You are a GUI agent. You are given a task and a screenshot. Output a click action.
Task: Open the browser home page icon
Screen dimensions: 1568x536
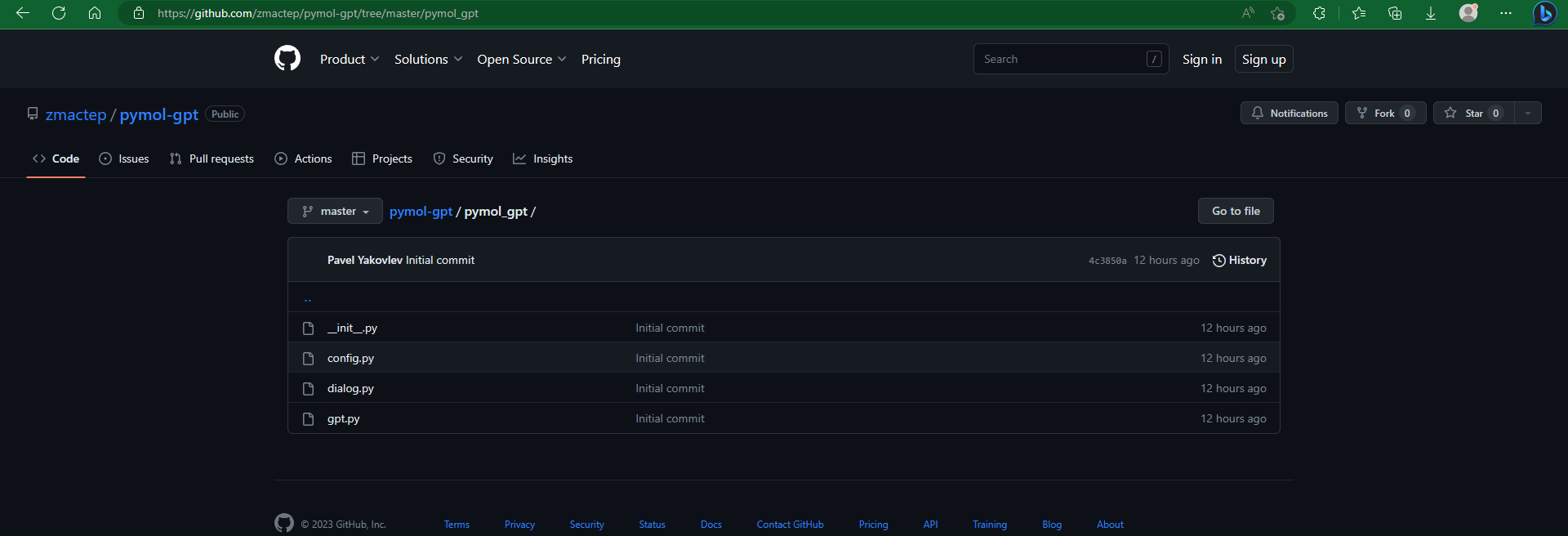click(95, 13)
